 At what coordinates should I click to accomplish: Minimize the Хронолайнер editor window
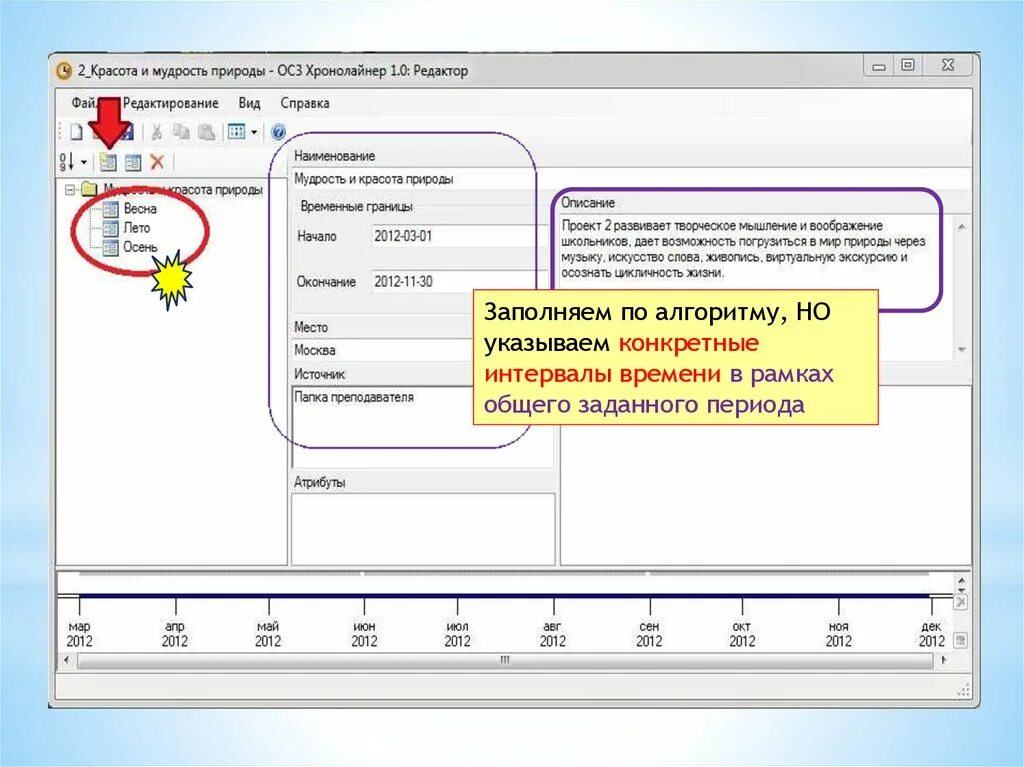pos(879,65)
